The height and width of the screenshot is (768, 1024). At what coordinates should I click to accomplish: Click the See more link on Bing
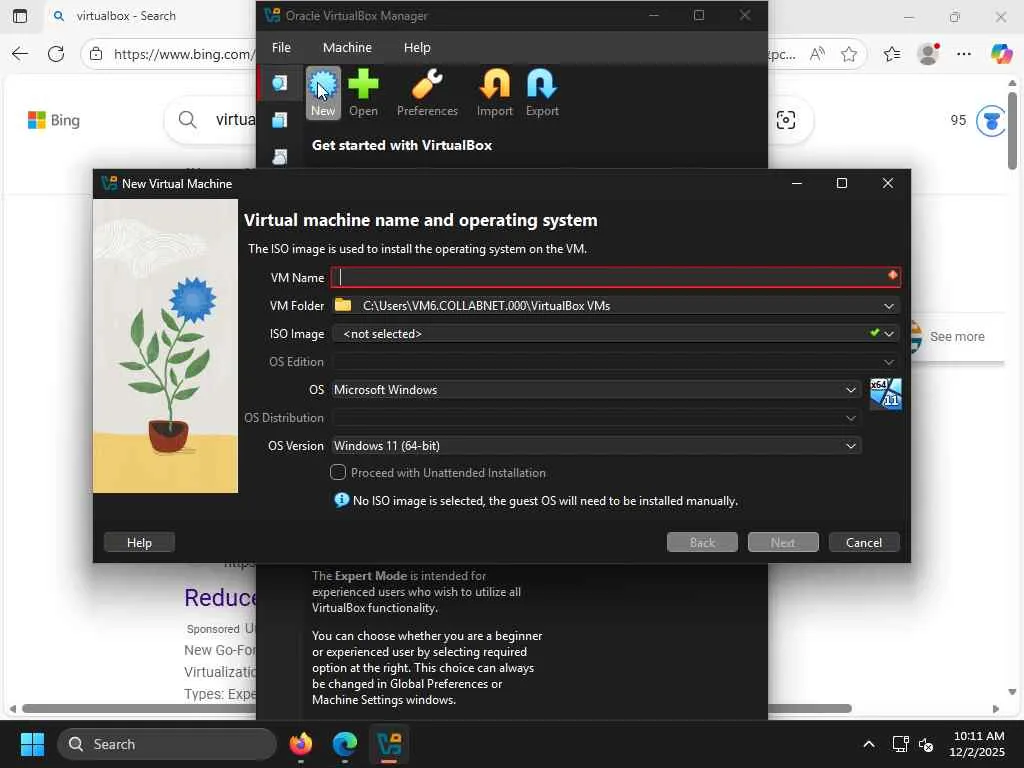click(957, 336)
